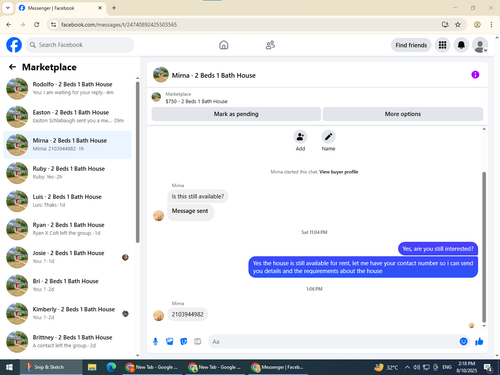This screenshot has width=500, height=375.
Task: Open Easton - 2 Beds 1 Bath House chat
Action: (x=67, y=117)
